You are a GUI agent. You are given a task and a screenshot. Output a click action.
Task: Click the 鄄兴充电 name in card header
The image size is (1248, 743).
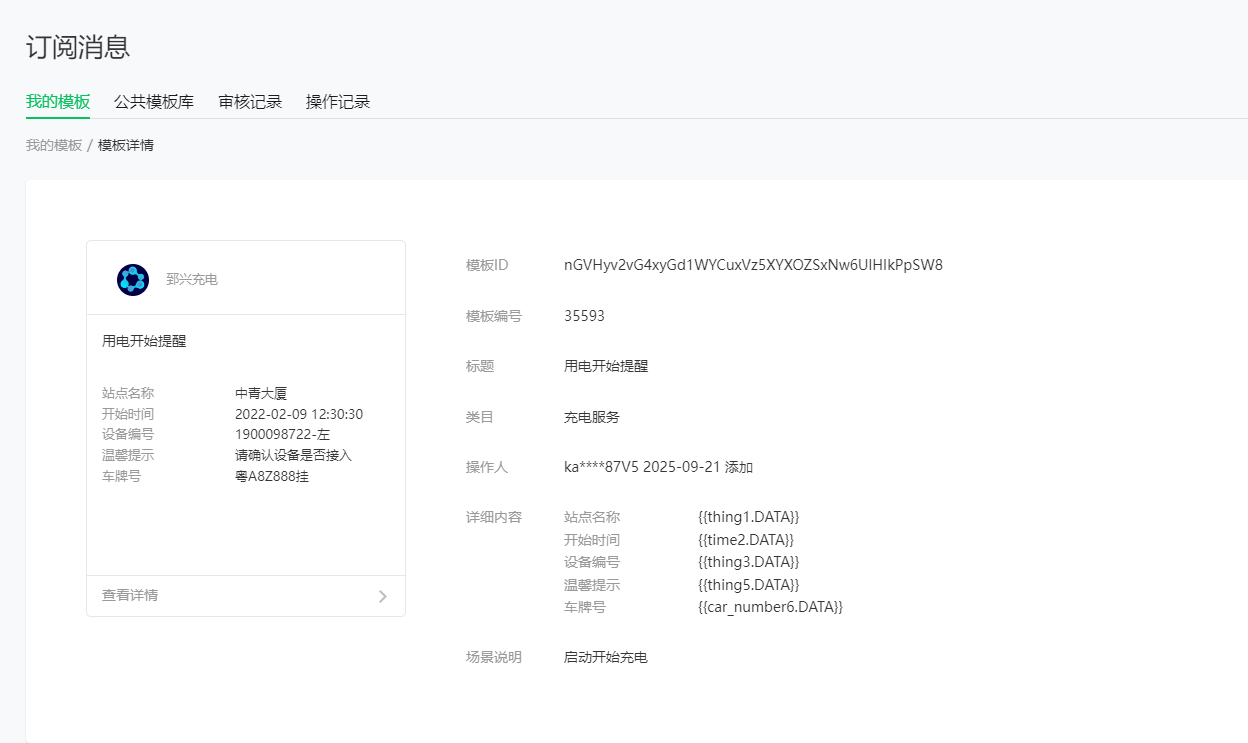tap(192, 279)
